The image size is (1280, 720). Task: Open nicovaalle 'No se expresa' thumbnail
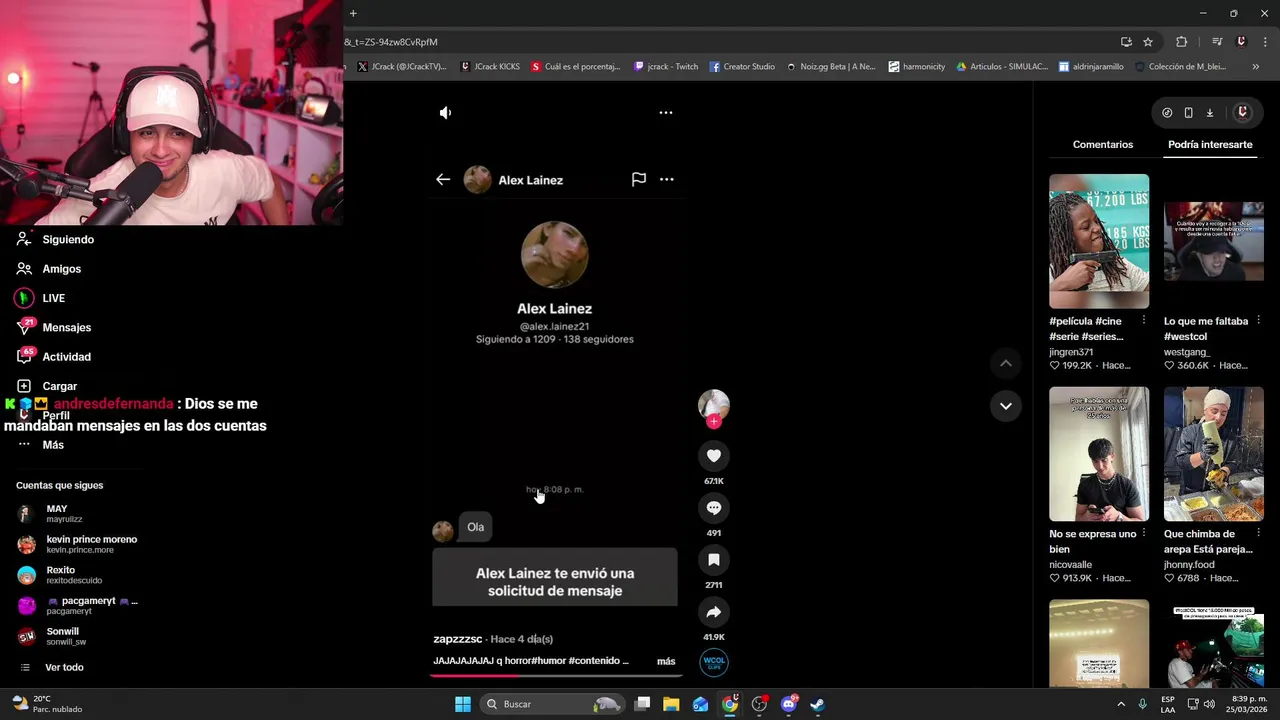(1099, 454)
